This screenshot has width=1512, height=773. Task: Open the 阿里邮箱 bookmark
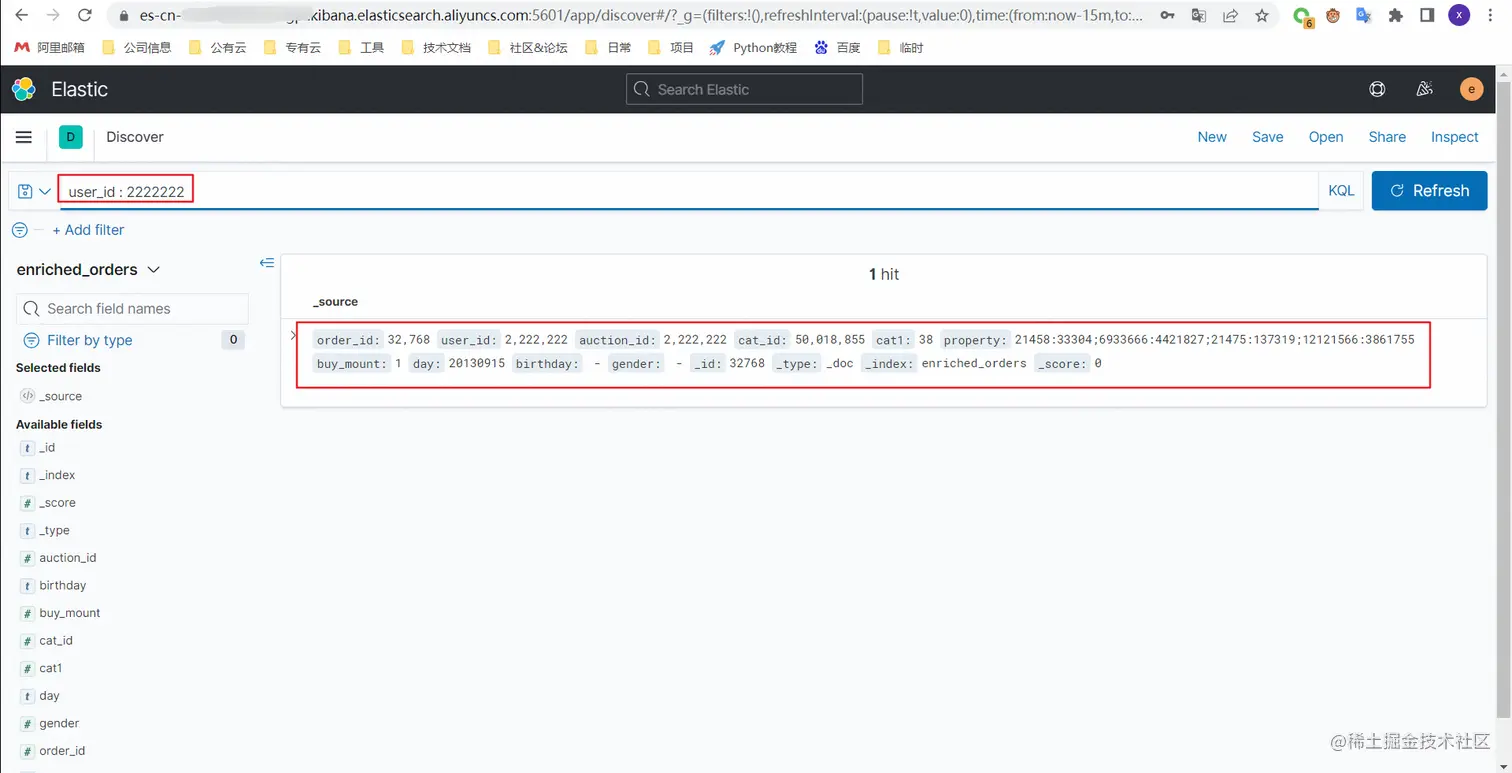[49, 47]
